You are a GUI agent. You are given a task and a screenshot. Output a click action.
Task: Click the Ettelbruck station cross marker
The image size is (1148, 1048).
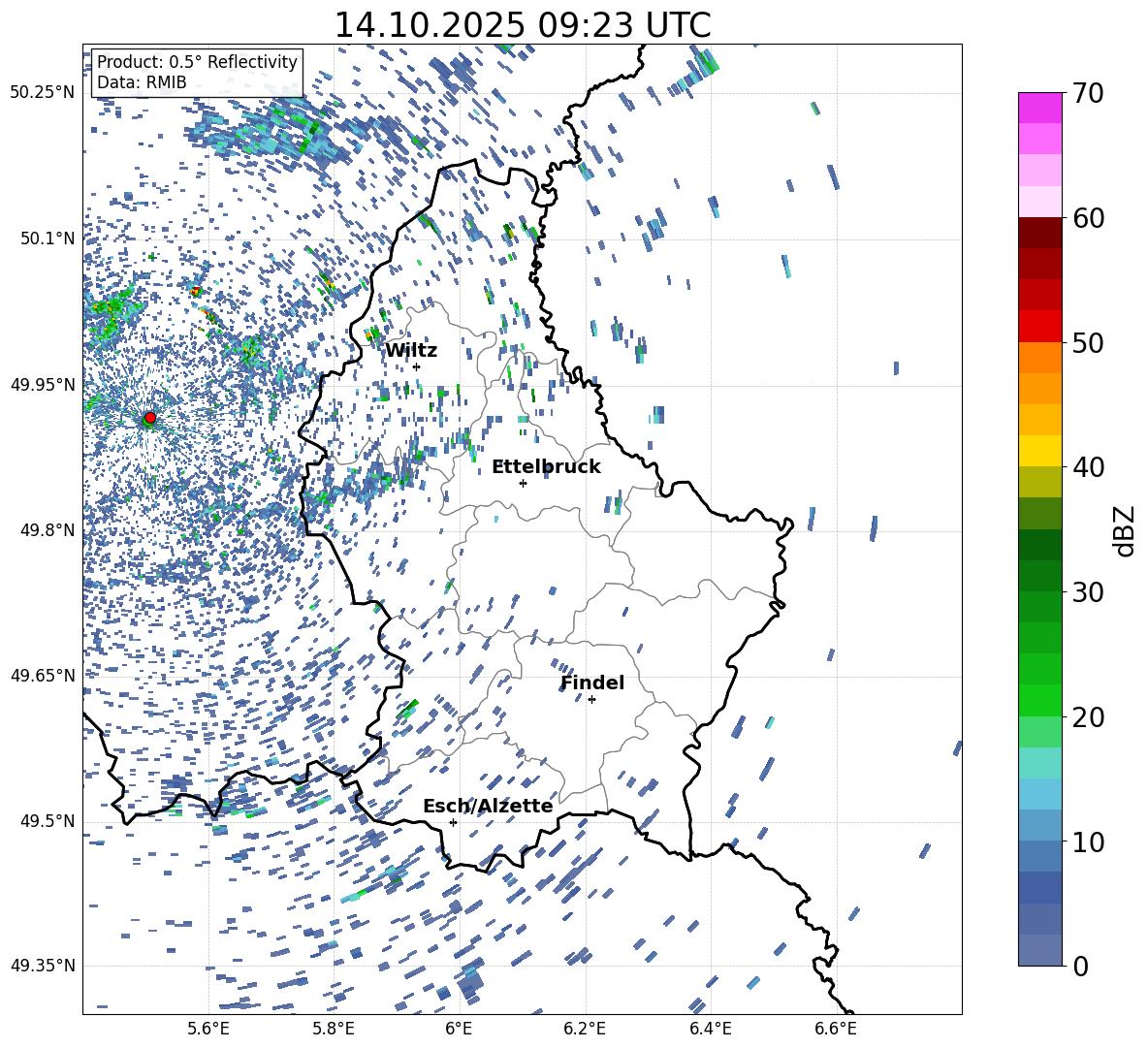pos(523,483)
